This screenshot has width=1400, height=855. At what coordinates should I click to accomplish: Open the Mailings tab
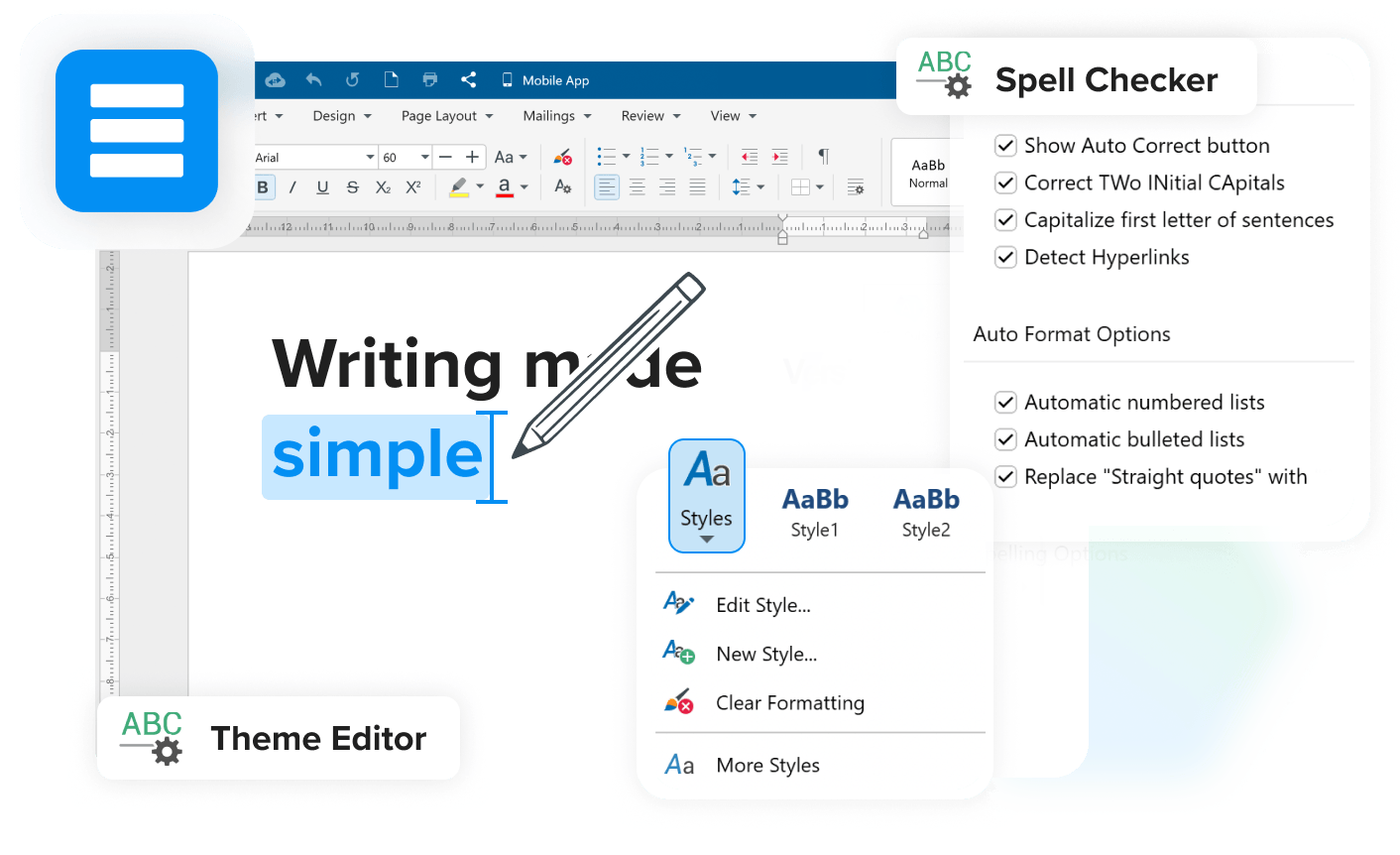(549, 116)
